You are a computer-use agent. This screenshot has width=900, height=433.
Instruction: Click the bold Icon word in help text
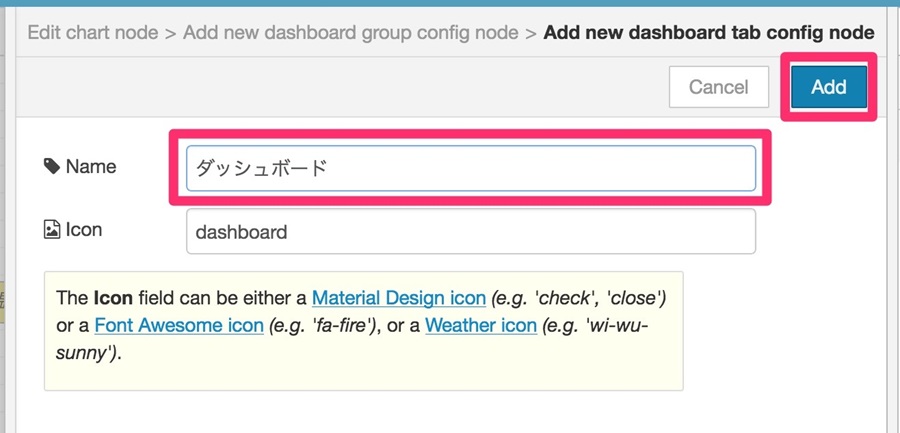113,298
